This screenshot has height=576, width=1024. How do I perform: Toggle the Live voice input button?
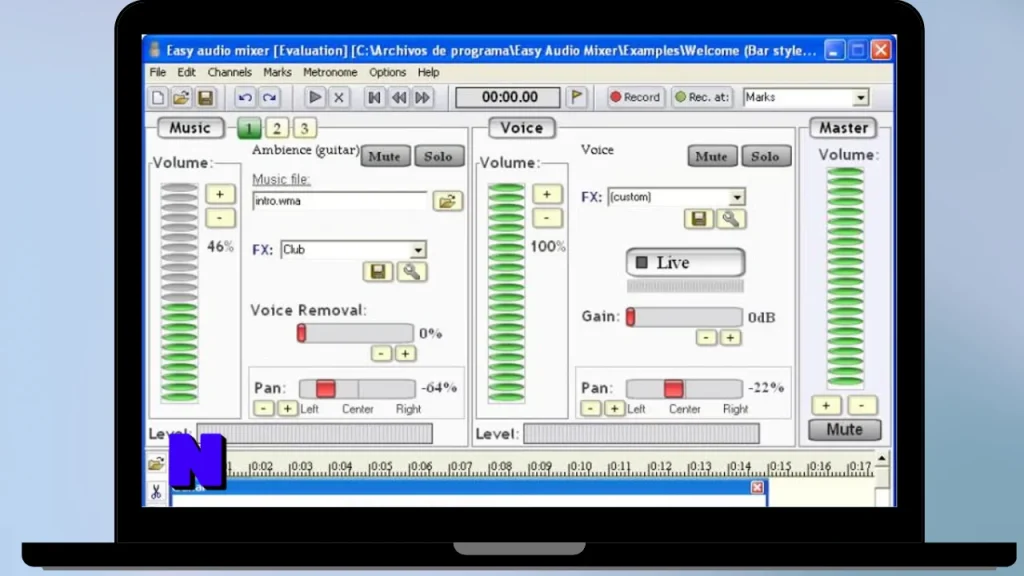click(x=685, y=263)
